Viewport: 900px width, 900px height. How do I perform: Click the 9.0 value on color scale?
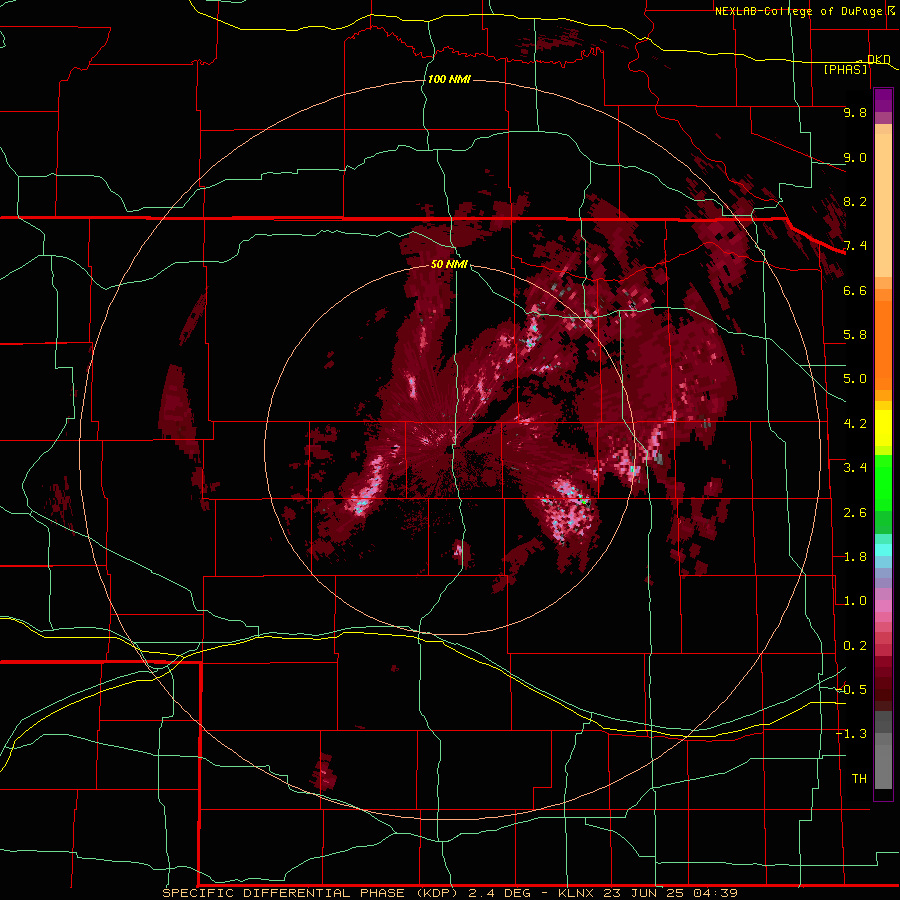point(855,157)
